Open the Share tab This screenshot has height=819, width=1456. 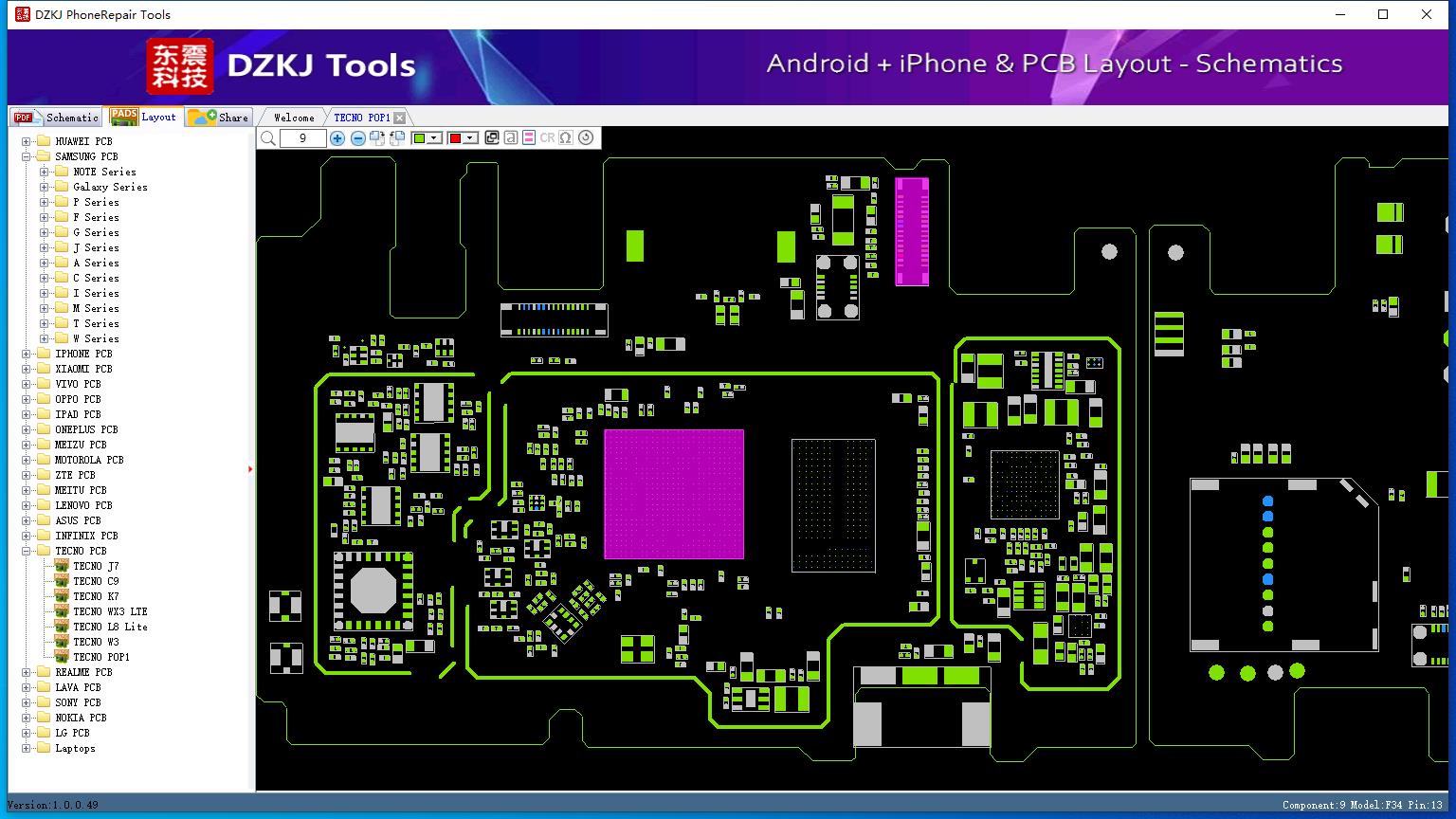tap(218, 117)
